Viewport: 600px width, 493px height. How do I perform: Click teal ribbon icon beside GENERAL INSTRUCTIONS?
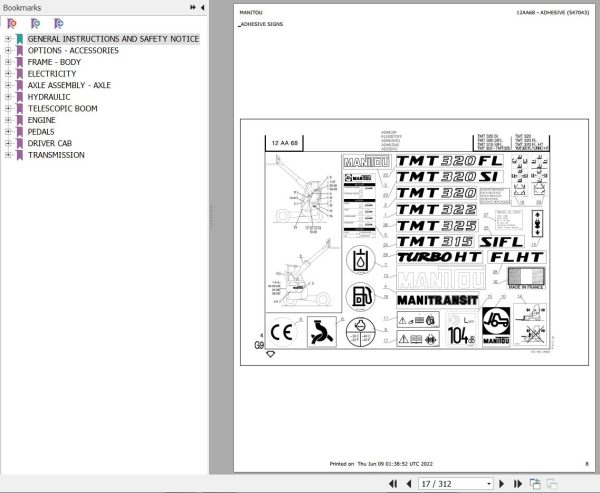(20, 39)
